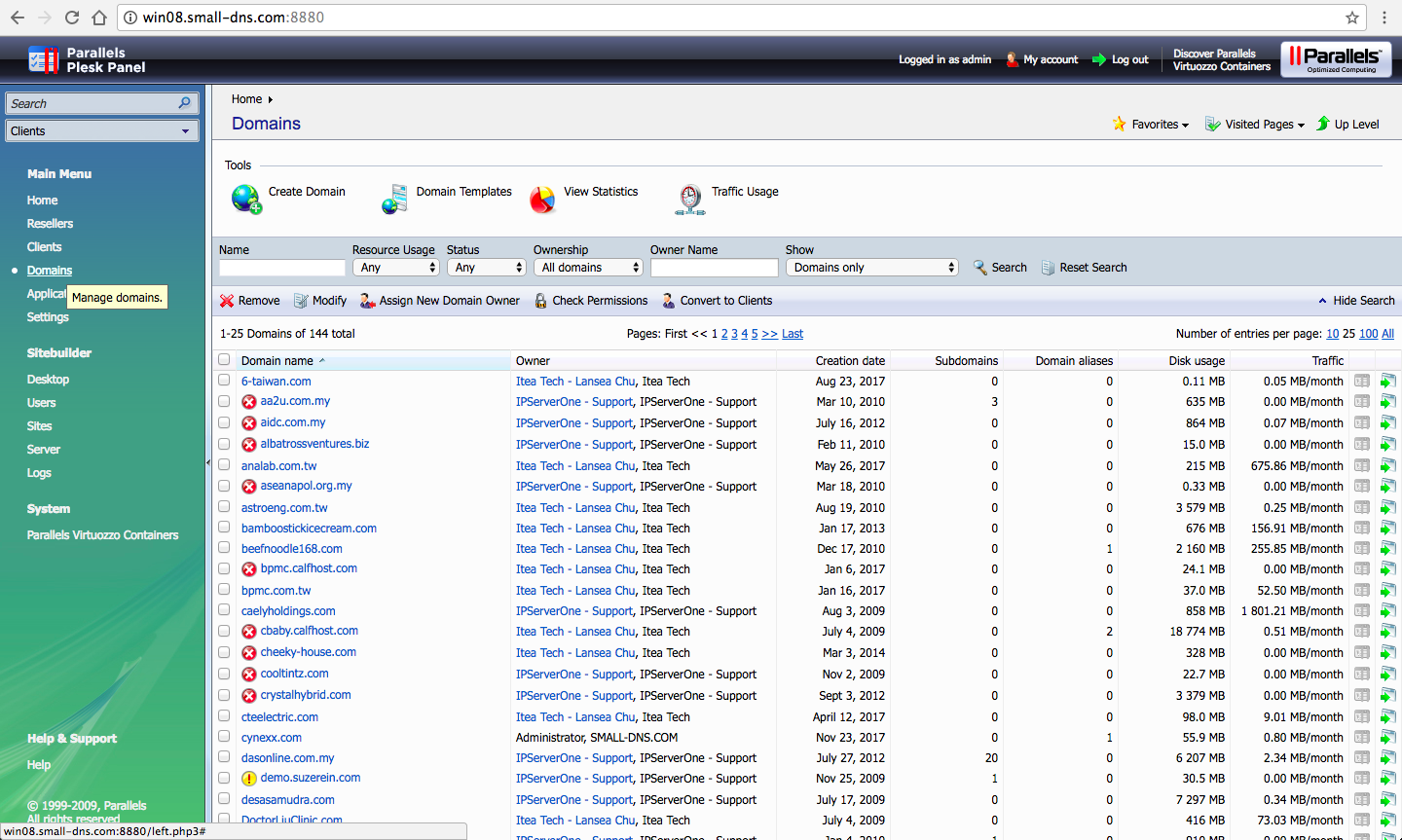
Task: Open the Traffic Usage icon
Action: pos(689,199)
